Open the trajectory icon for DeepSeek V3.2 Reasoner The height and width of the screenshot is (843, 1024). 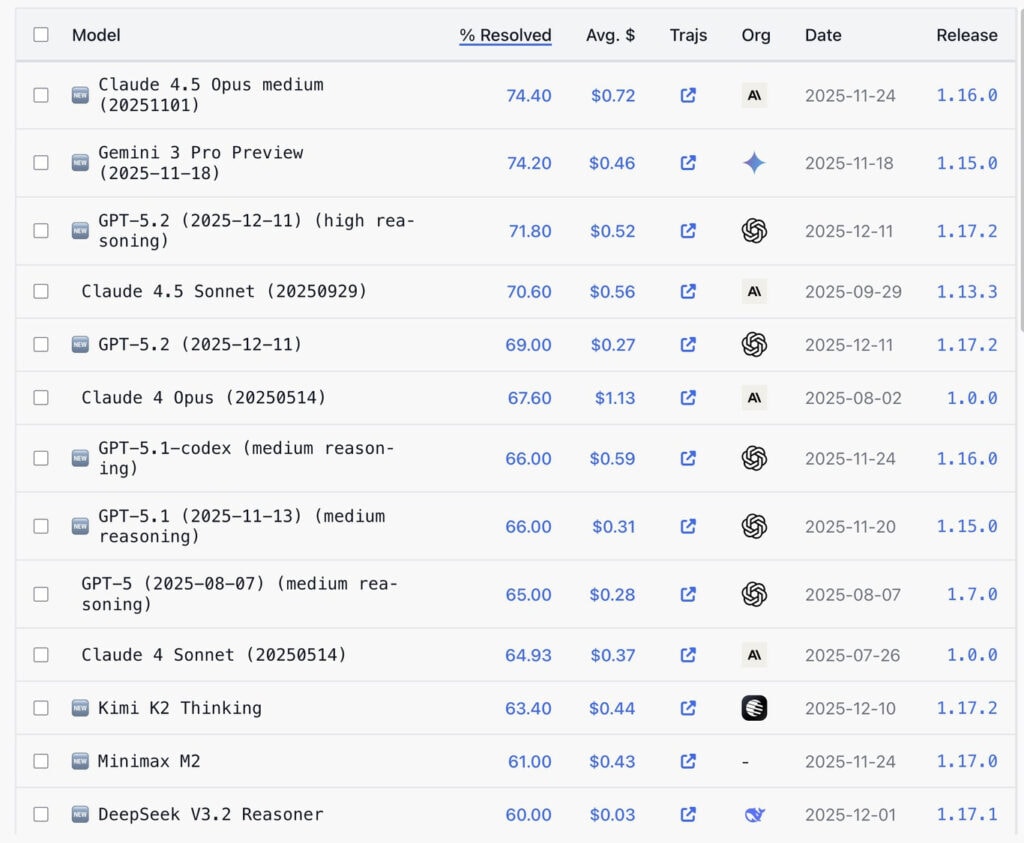coord(688,815)
